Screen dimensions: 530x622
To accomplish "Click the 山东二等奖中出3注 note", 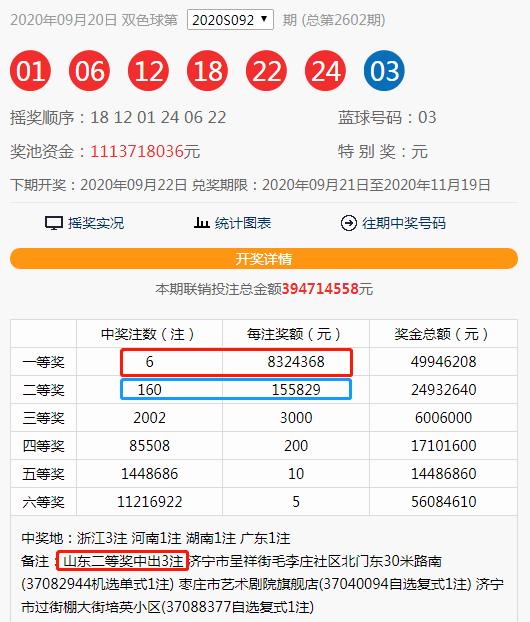I will pos(122,561).
